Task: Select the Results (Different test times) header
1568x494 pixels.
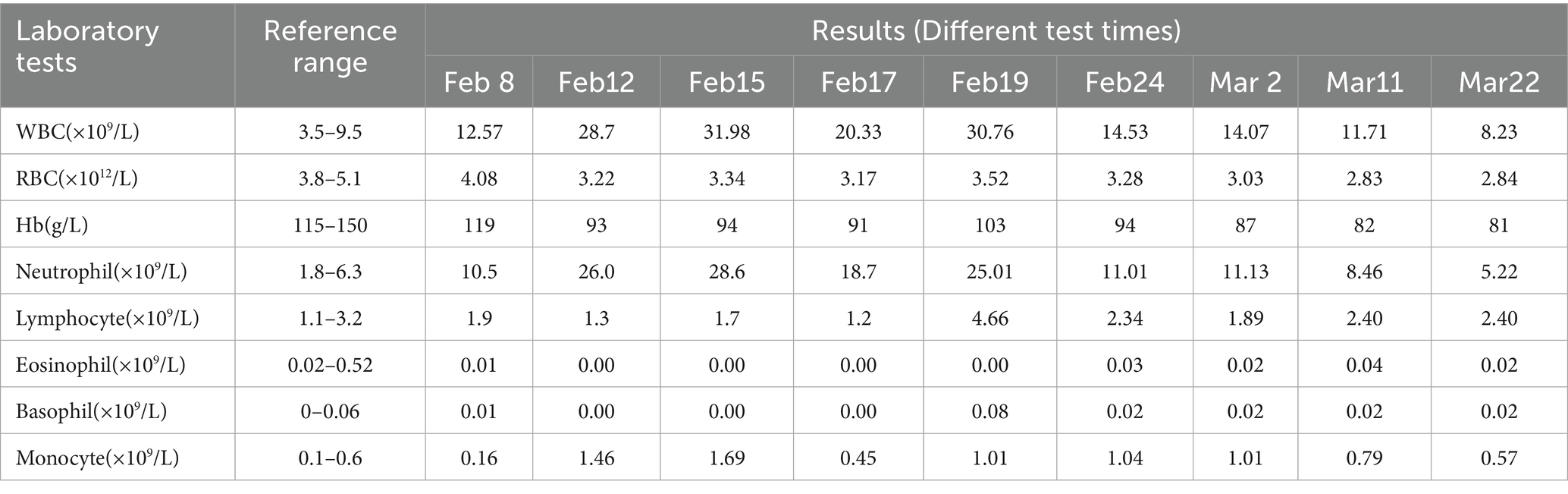Action: pyautogui.click(x=996, y=31)
